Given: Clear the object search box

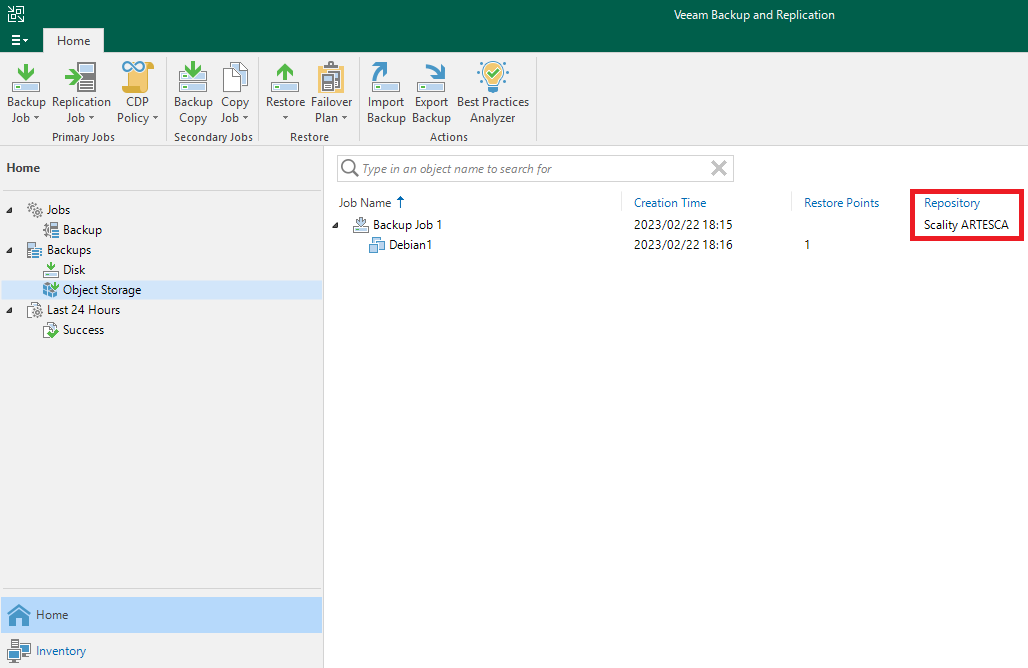Looking at the screenshot, I should (719, 168).
